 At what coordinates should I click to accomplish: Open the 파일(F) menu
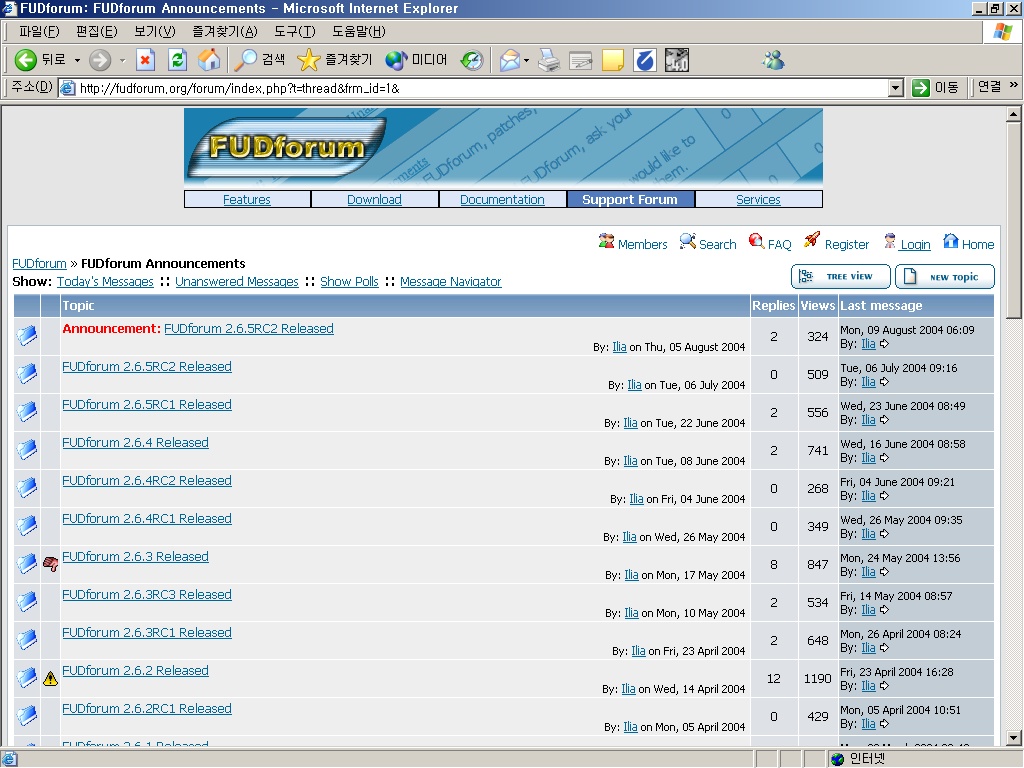tap(39, 31)
